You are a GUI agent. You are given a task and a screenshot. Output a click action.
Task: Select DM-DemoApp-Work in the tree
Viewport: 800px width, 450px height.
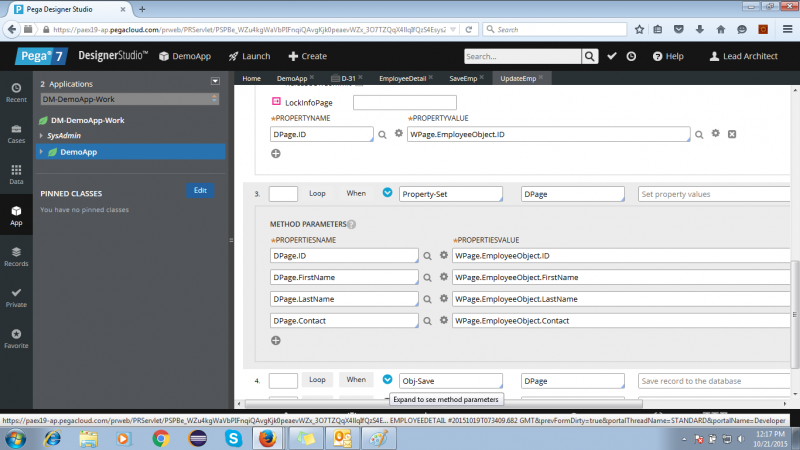pos(87,120)
